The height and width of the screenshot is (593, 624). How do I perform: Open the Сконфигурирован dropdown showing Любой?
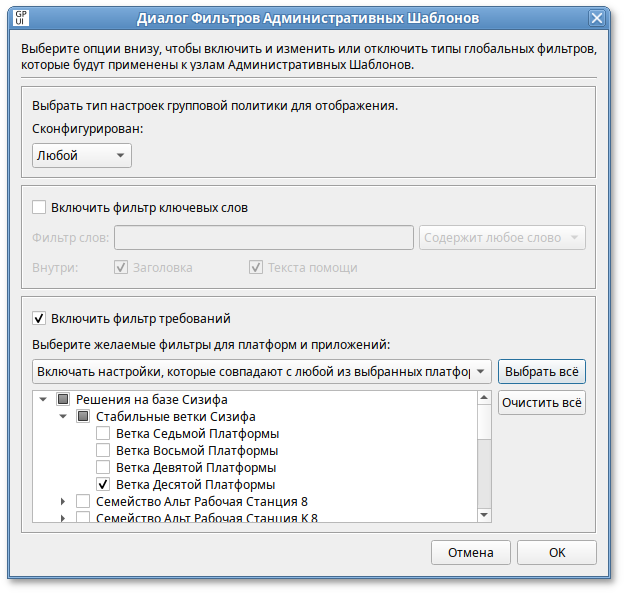[81, 155]
